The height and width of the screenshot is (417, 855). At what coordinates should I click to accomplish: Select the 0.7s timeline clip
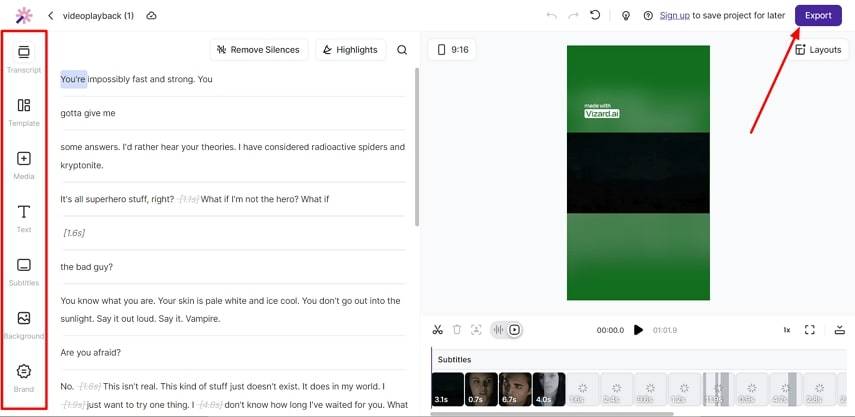pyautogui.click(x=481, y=389)
